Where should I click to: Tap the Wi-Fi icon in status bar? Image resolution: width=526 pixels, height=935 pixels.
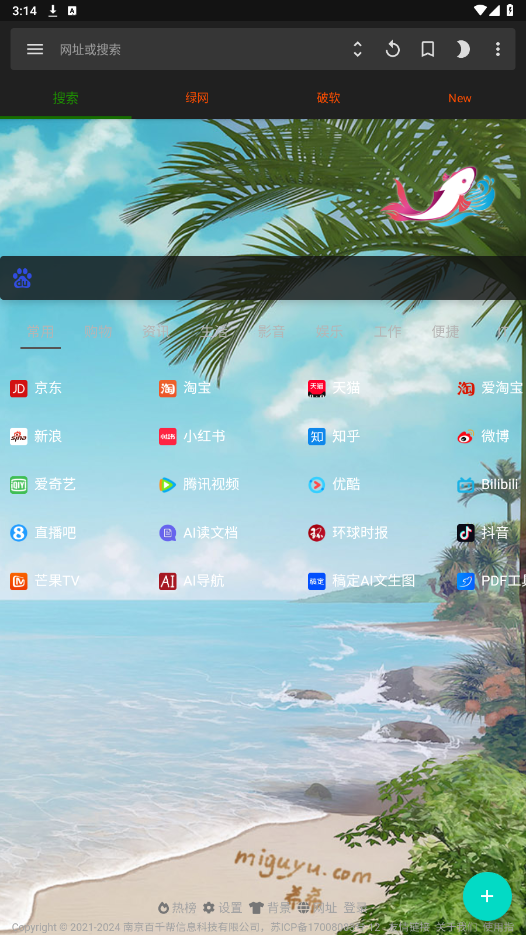(481, 10)
